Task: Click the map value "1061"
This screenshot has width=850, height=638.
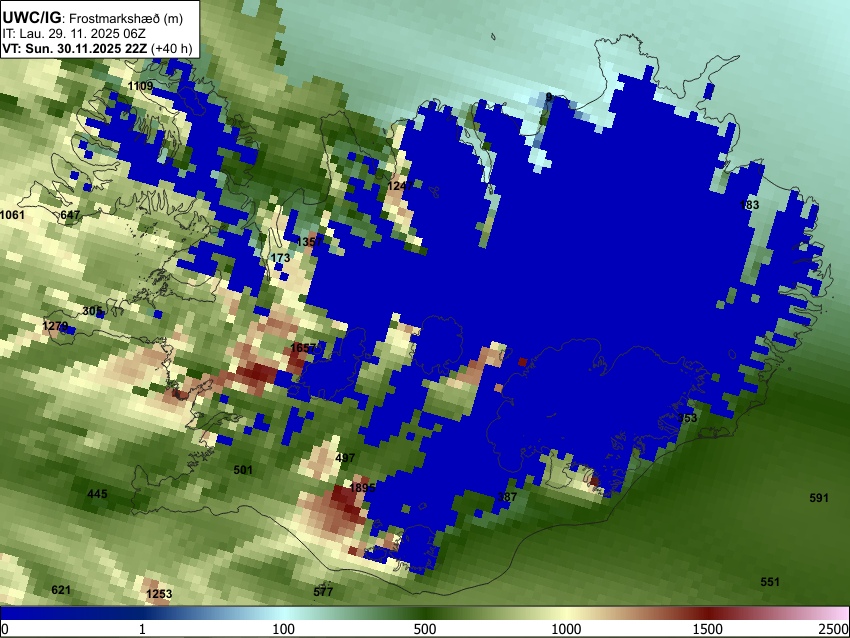Action: (x=12, y=215)
